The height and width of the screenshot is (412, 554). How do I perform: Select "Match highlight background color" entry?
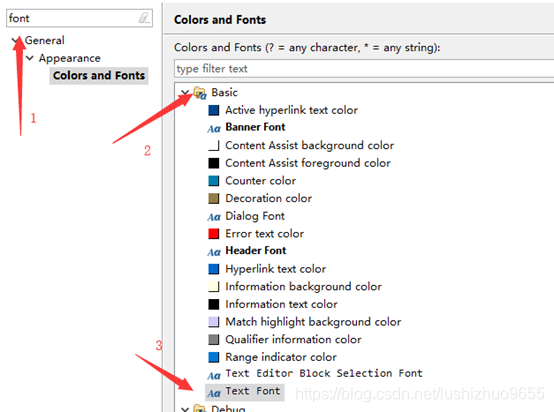313,322
